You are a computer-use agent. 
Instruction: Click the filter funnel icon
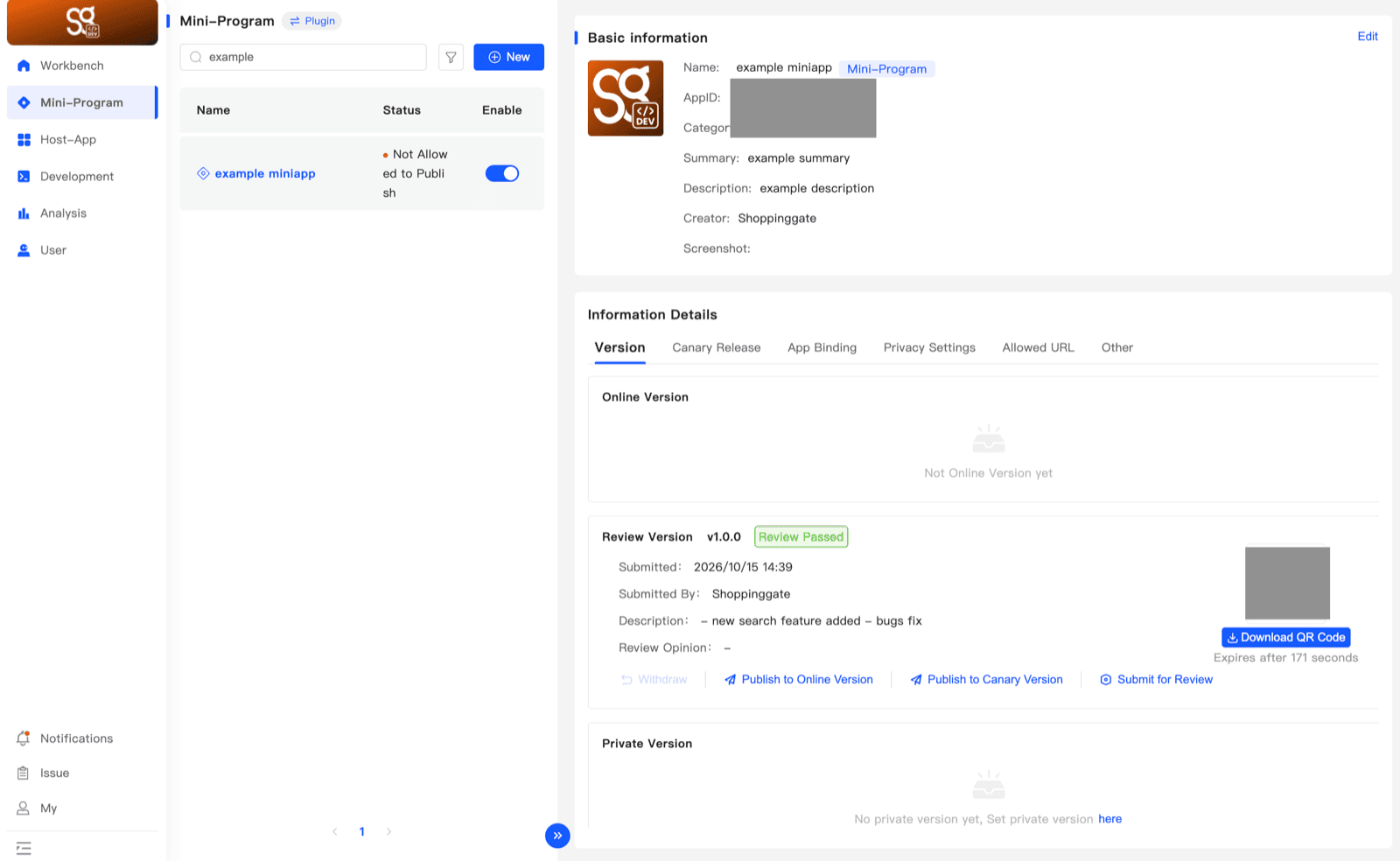tap(451, 57)
